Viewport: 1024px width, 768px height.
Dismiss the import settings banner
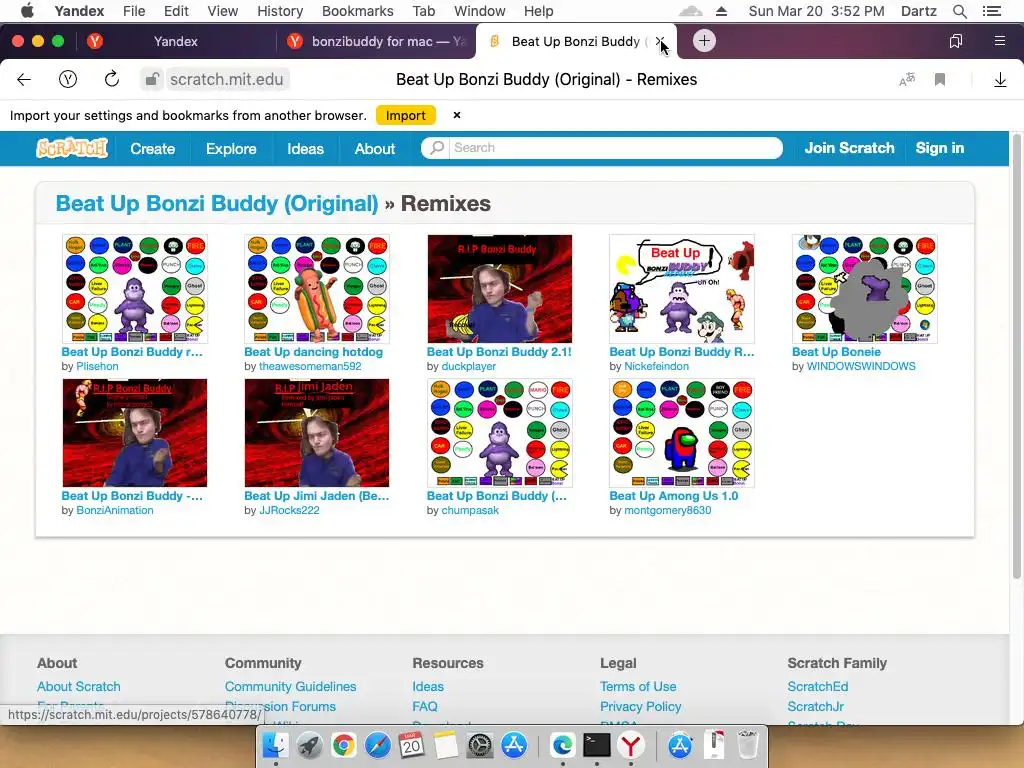coord(456,115)
